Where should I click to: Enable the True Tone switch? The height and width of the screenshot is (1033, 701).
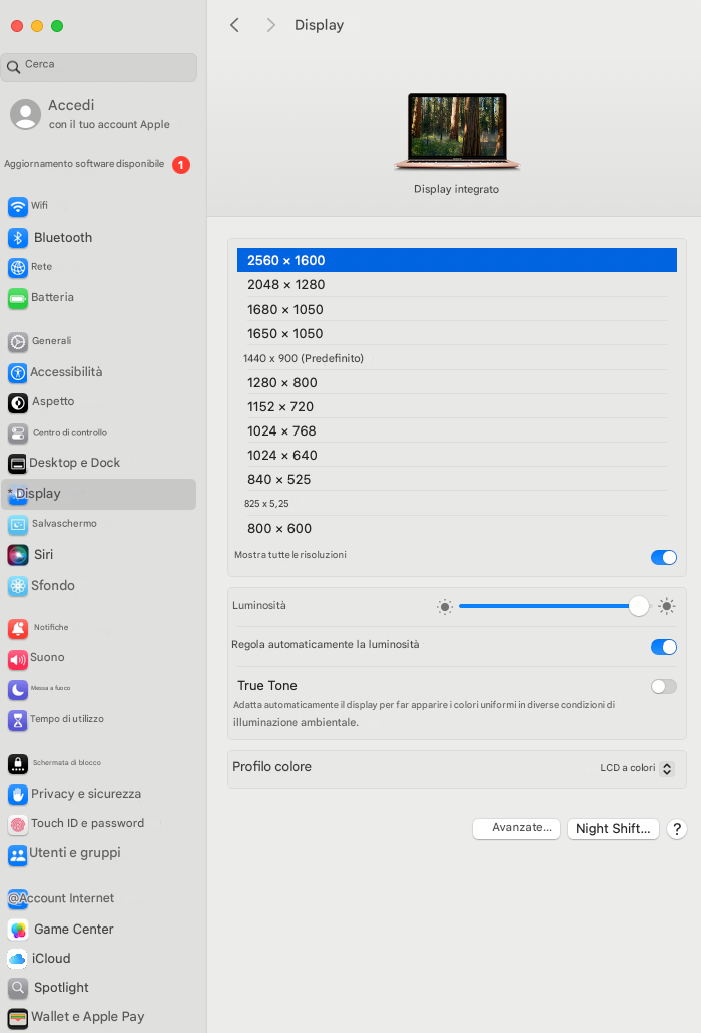663,686
